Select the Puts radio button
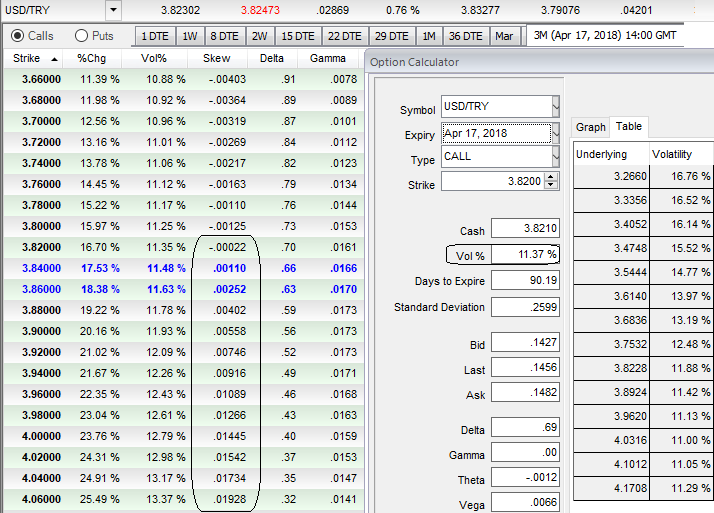The width and height of the screenshot is (714, 513). pos(82,36)
